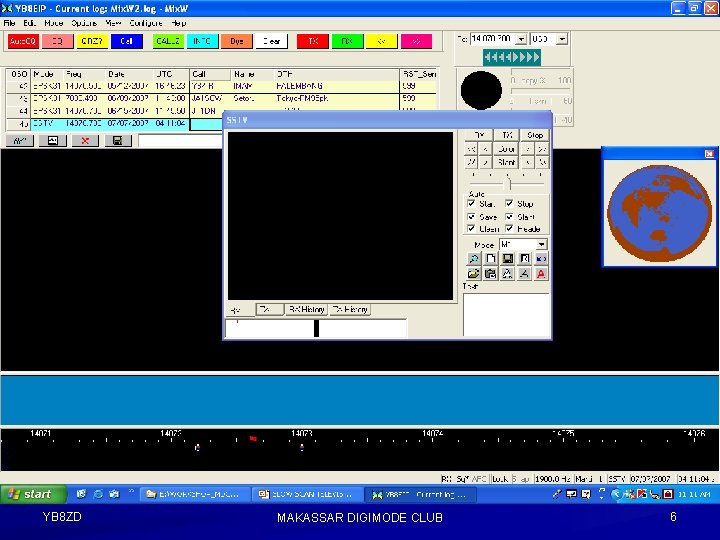
Task: Click the Text input box in the SSTV window
Action: pos(506,315)
